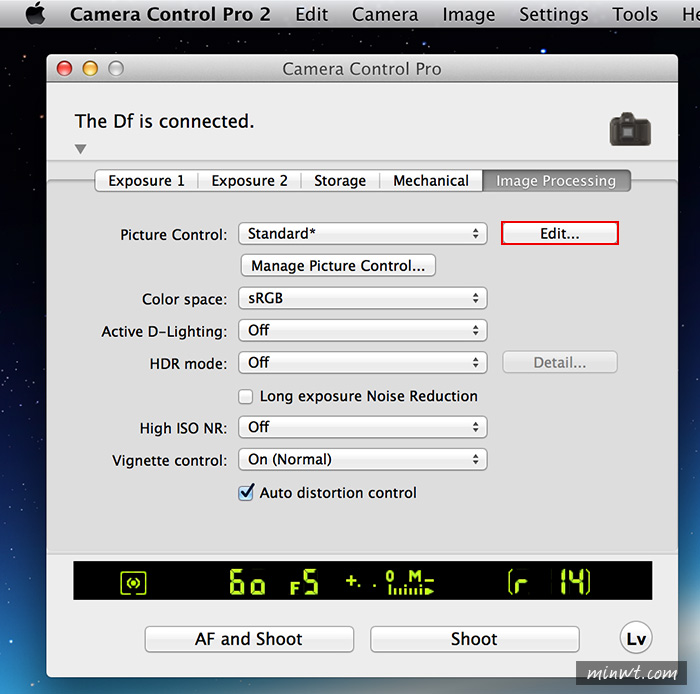Start live view with Lv button
700x694 pixels.
point(636,638)
